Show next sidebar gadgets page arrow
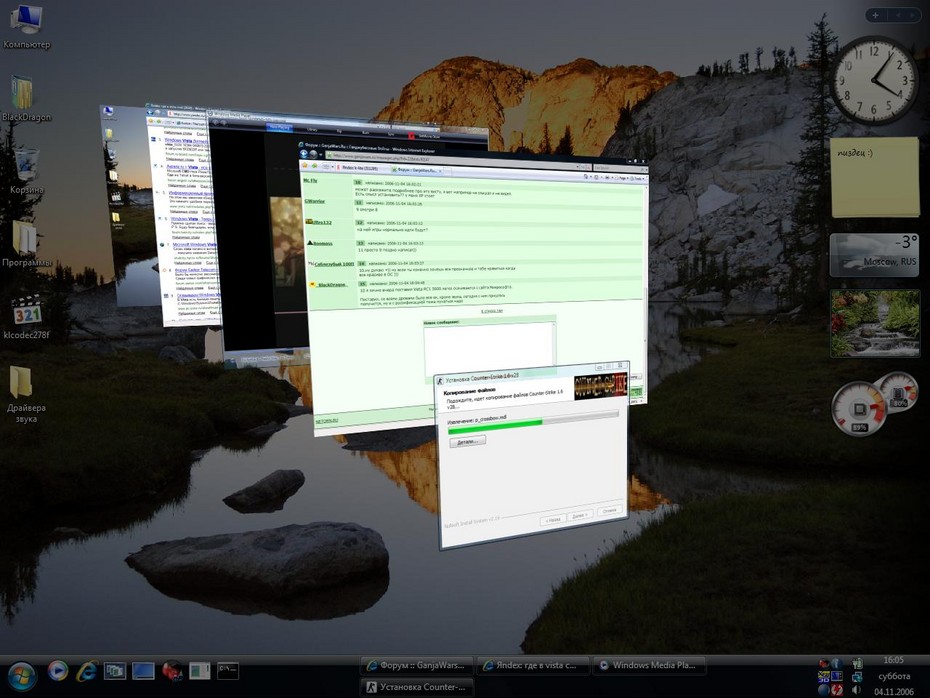Viewport: 930px width, 698px height. click(x=912, y=15)
